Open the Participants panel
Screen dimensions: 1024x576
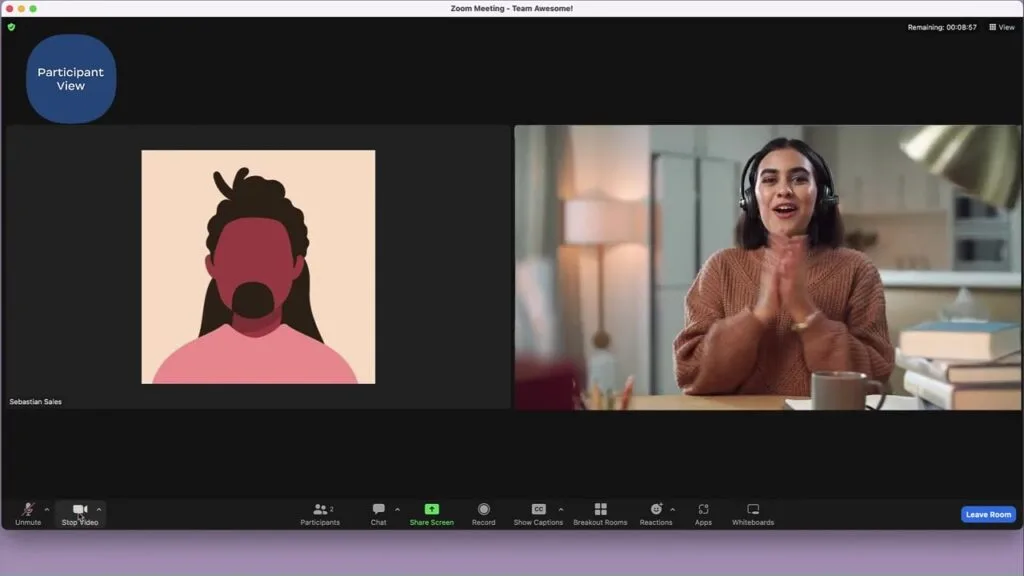(320, 510)
